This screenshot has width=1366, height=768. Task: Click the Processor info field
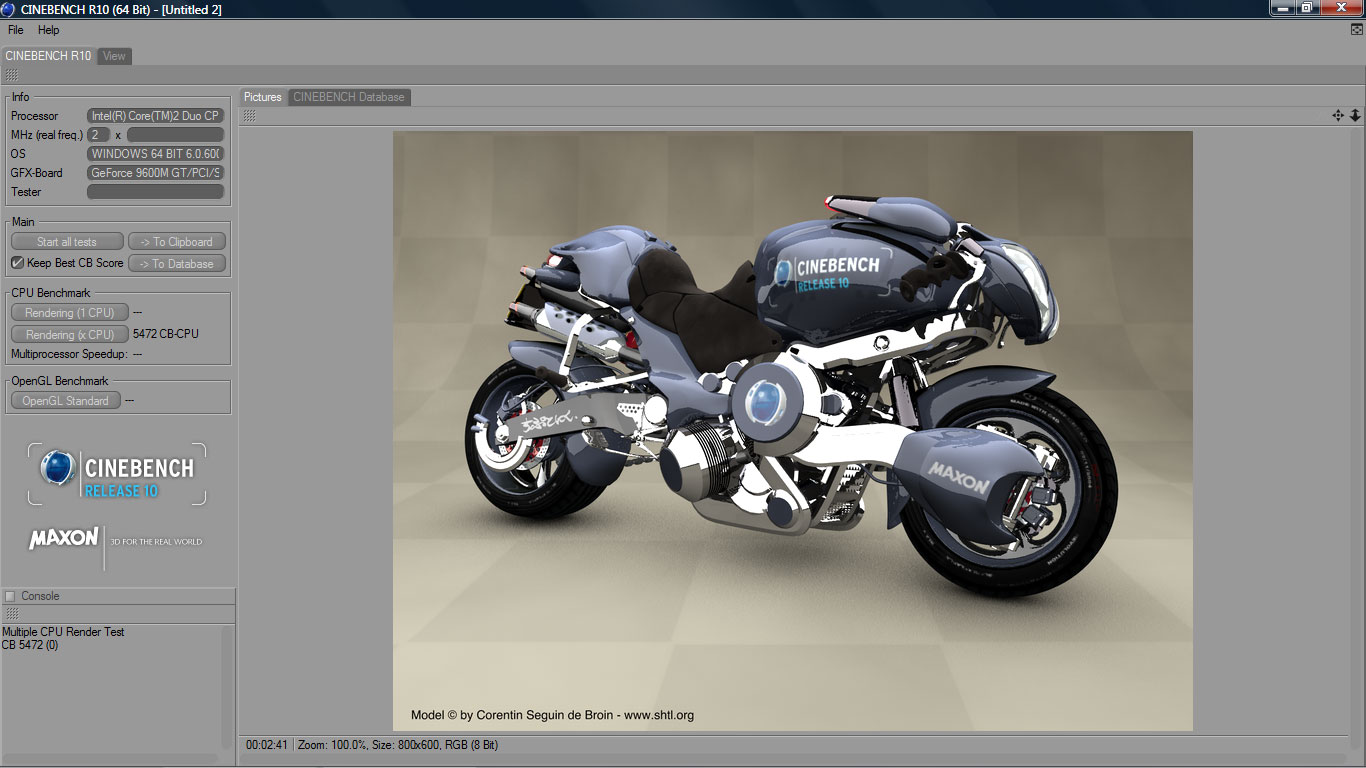click(x=155, y=116)
